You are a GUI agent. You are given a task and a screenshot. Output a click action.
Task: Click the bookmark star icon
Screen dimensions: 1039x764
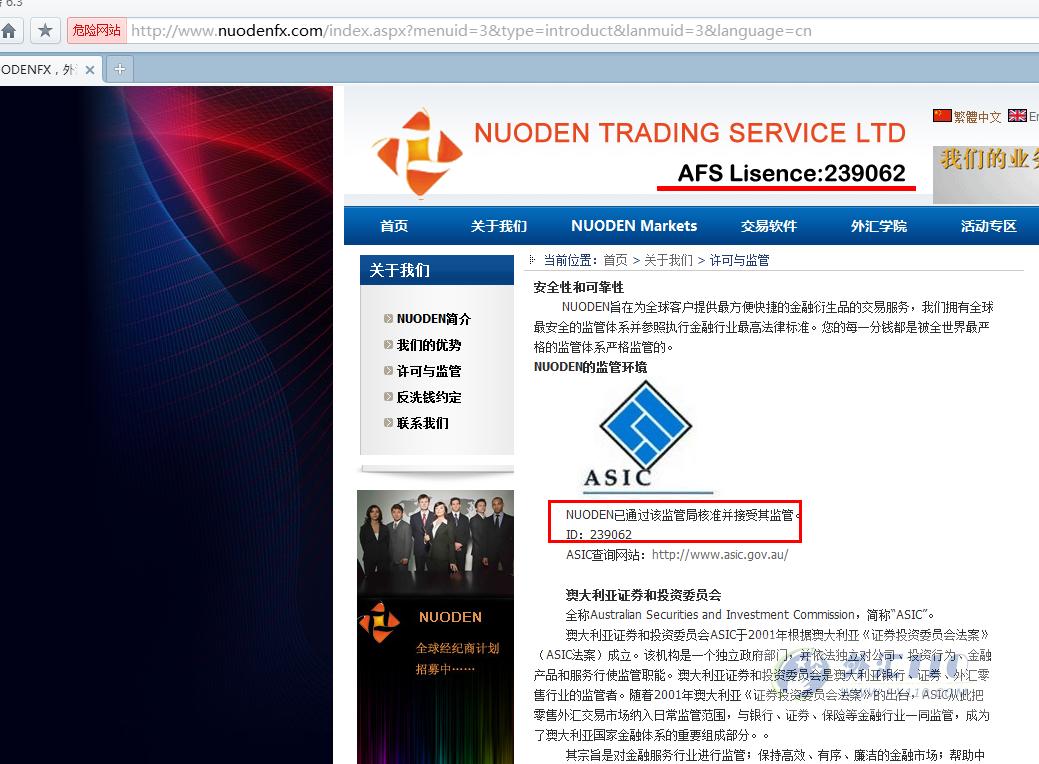click(45, 30)
